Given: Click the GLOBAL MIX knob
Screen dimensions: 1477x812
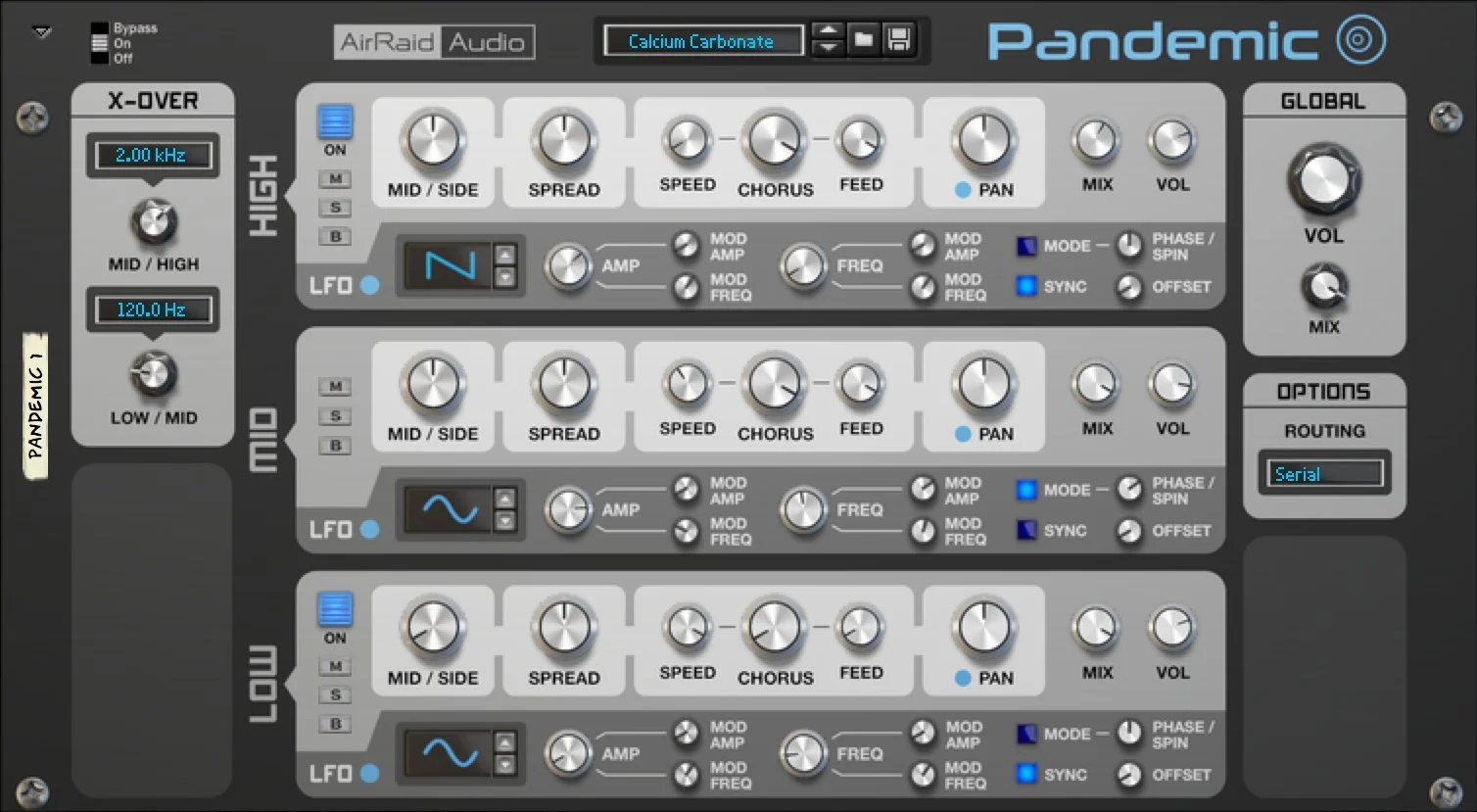Looking at the screenshot, I should coord(1323,287).
